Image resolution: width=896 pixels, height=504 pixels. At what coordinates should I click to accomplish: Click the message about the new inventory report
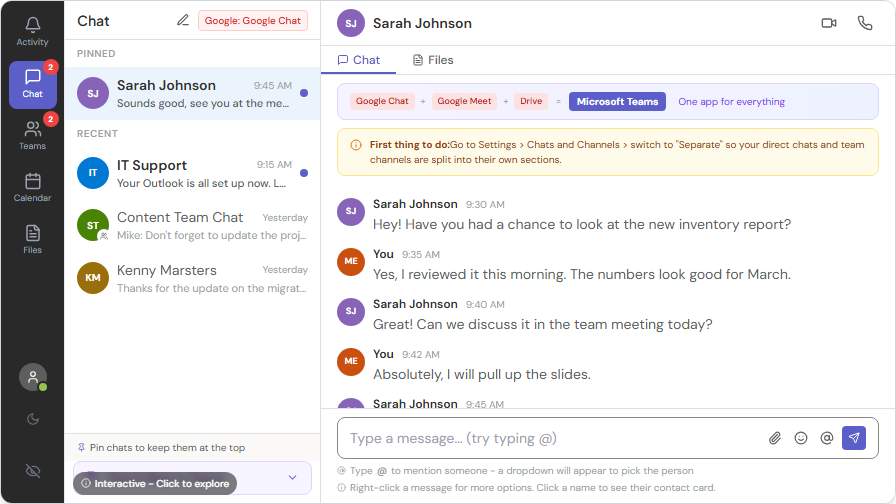pyautogui.click(x=582, y=225)
